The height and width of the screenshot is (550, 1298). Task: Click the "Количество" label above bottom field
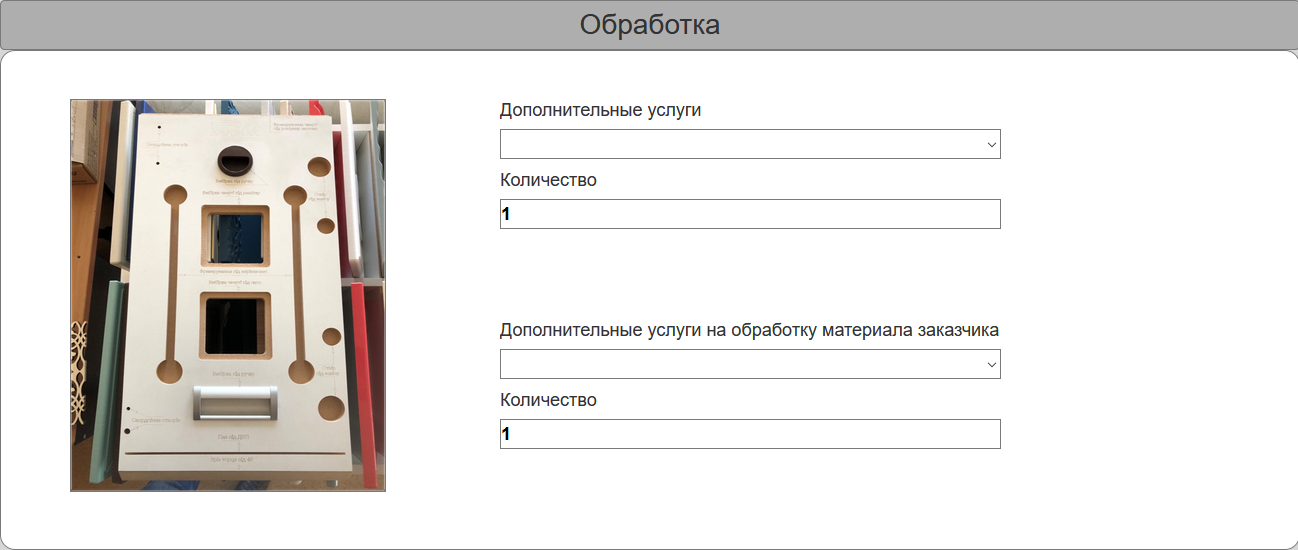point(548,400)
